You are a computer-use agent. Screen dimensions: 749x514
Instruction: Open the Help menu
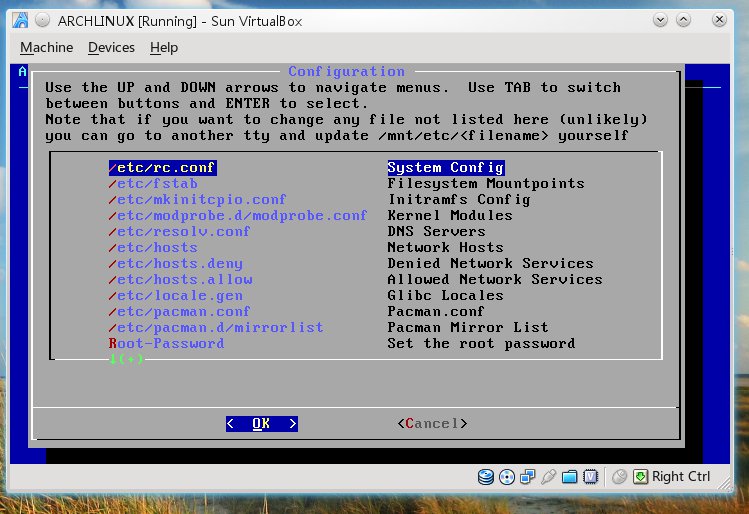tap(164, 47)
